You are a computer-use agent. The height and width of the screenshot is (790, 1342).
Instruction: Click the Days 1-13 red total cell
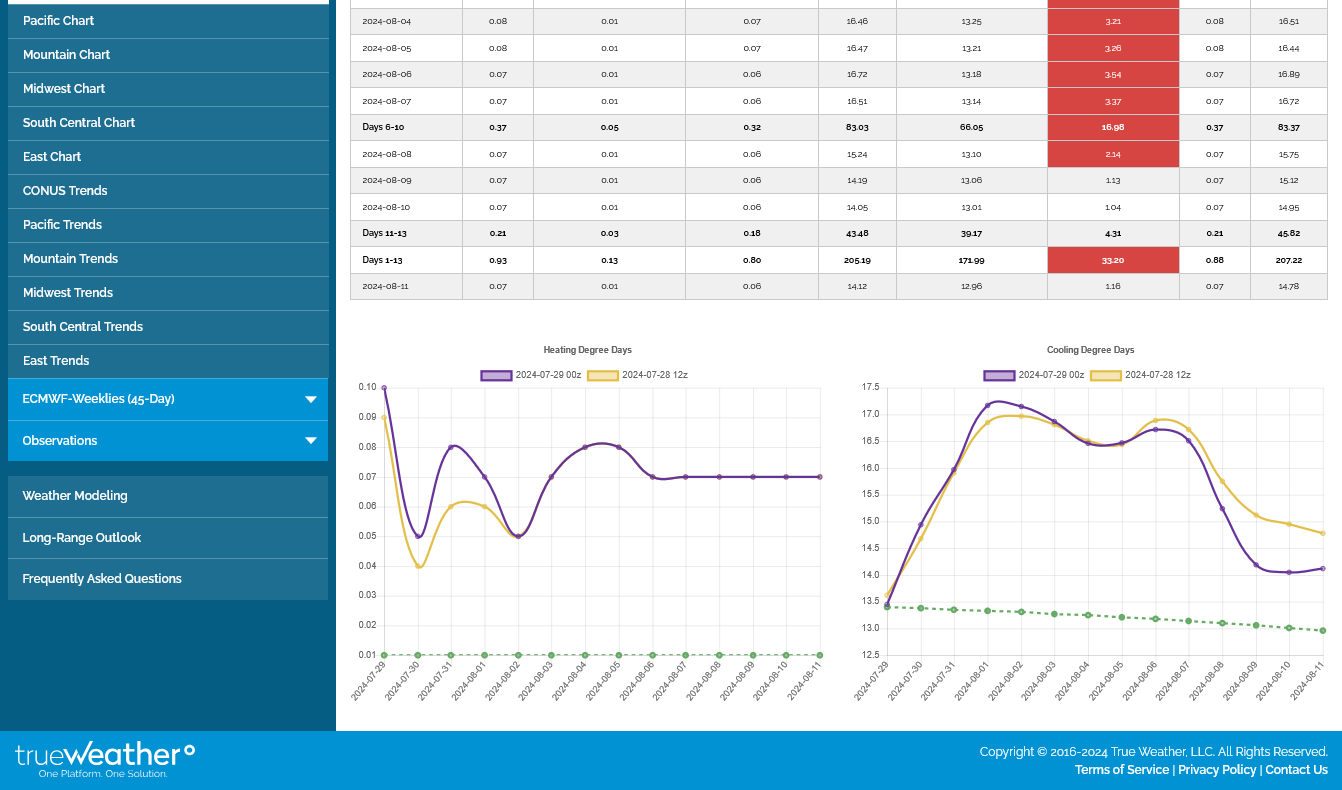tap(1113, 260)
